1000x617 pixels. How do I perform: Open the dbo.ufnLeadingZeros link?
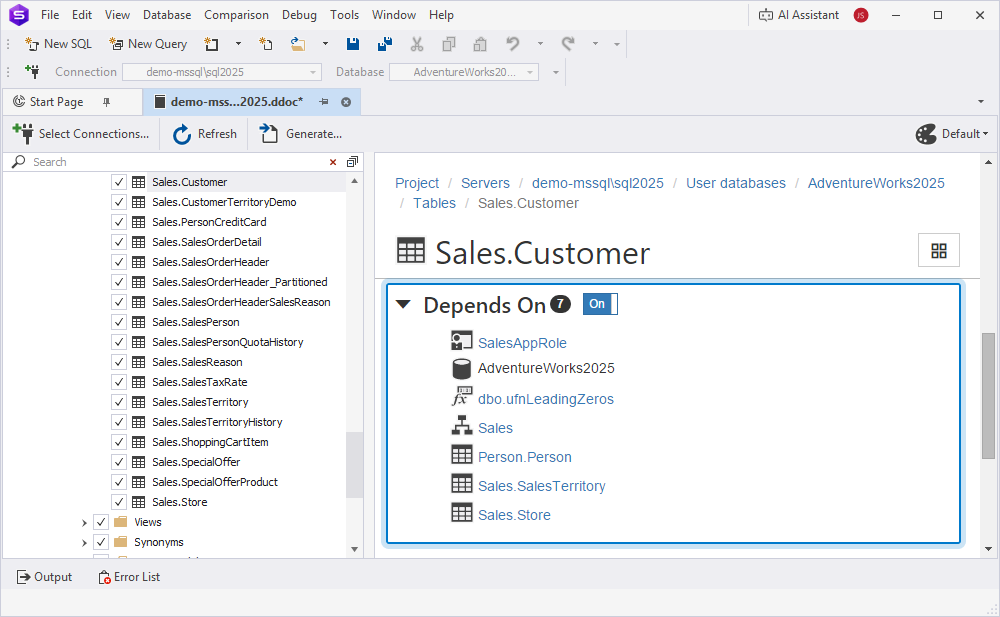[x=546, y=399]
